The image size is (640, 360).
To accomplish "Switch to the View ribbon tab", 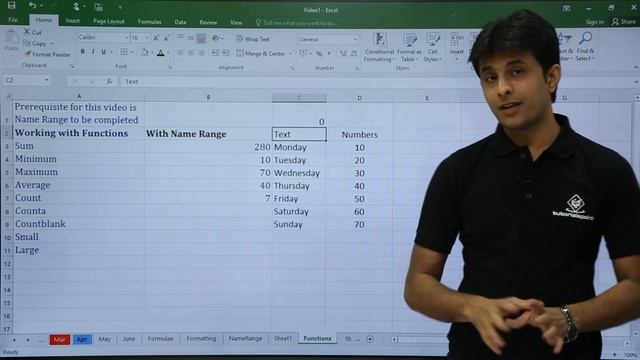I will click(x=236, y=22).
